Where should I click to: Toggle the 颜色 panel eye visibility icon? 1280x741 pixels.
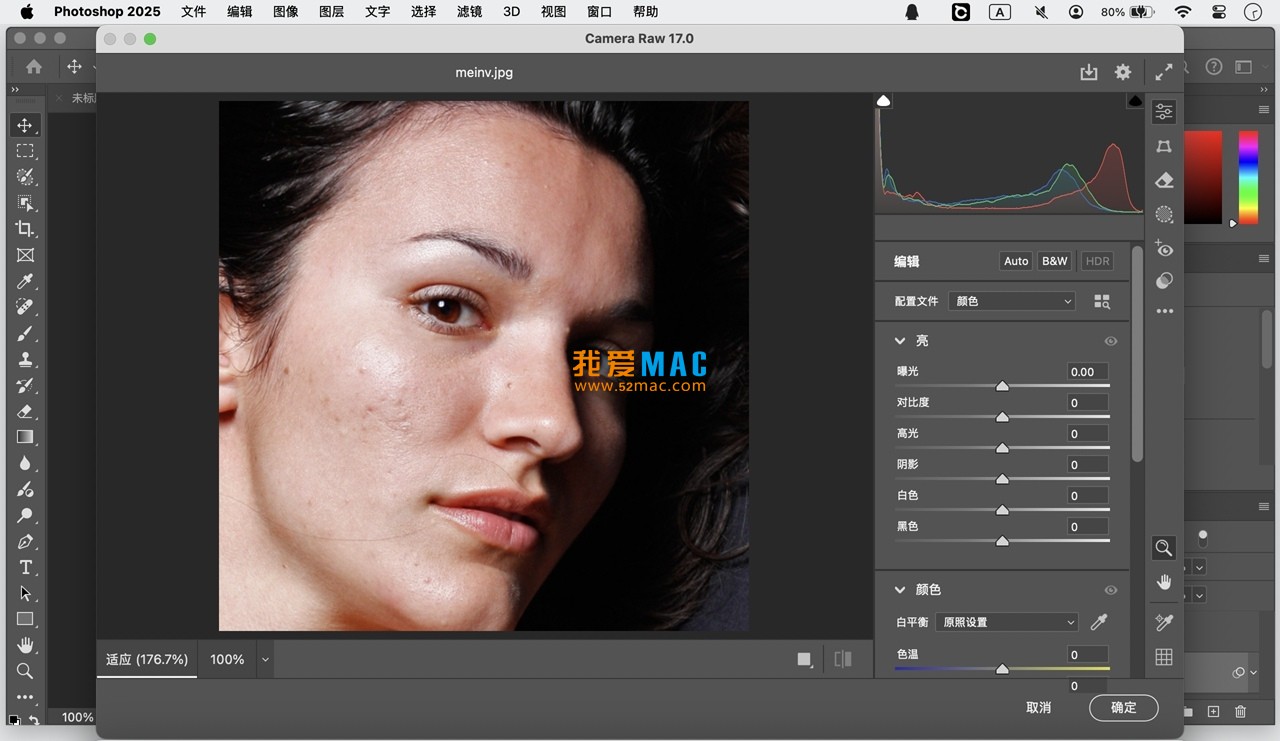coord(1110,590)
